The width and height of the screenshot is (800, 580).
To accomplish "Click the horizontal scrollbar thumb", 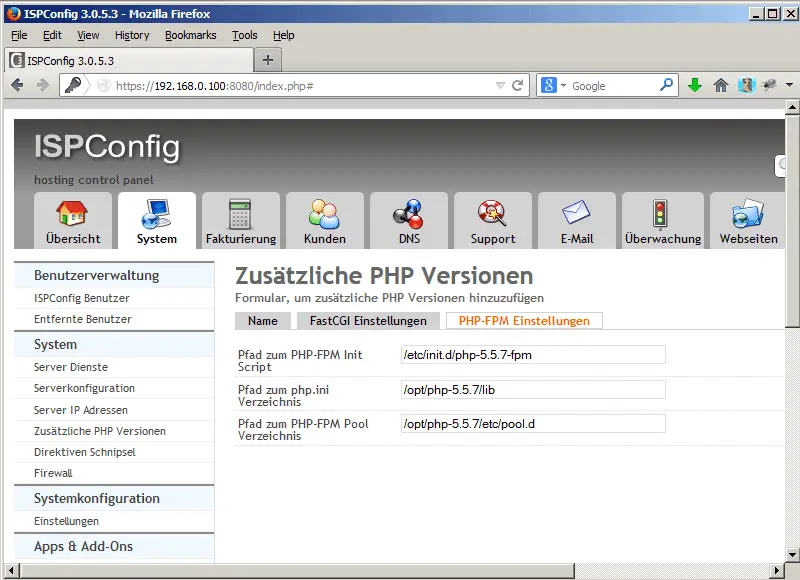I will (296, 570).
